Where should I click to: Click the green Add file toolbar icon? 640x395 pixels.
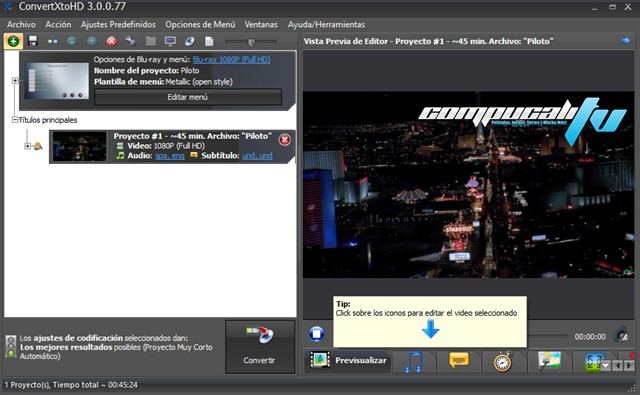tap(13, 41)
